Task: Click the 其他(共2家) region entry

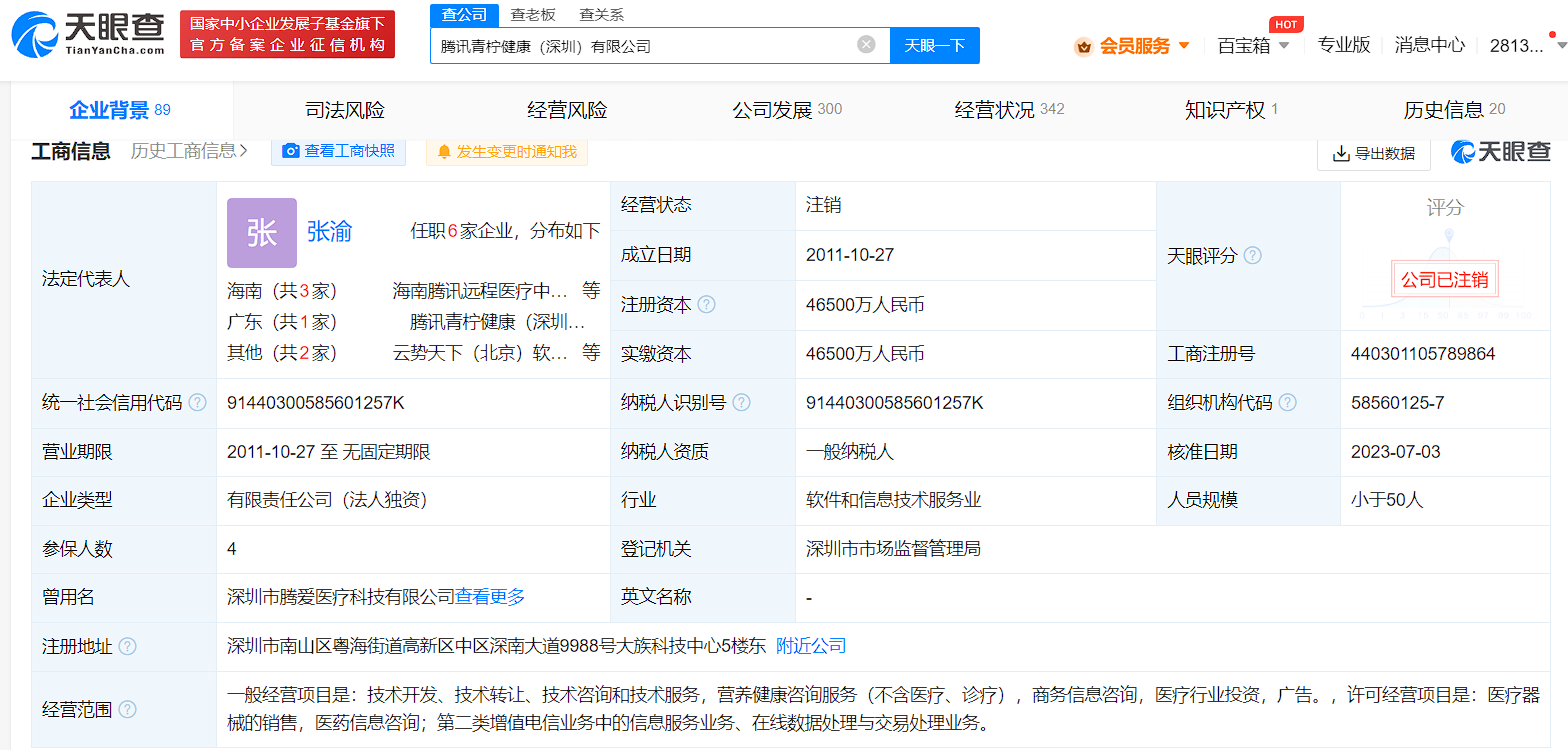Action: tap(282, 353)
